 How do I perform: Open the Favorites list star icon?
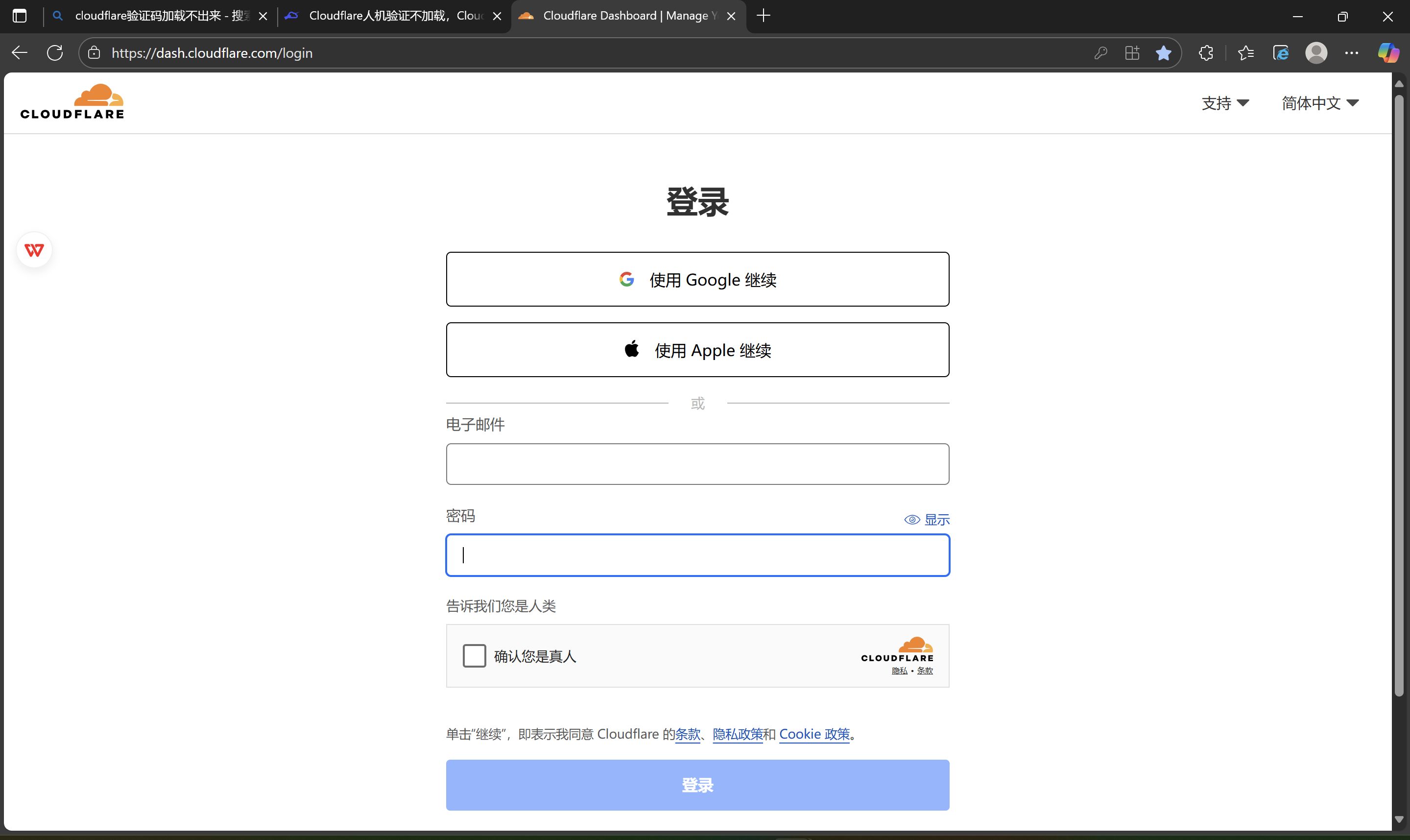1245,52
